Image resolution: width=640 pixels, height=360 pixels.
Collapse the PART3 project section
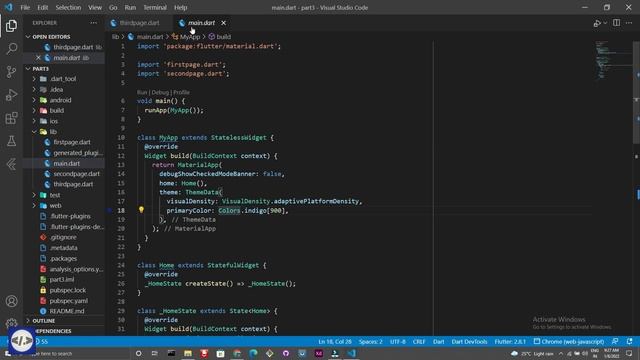[x=28, y=69]
